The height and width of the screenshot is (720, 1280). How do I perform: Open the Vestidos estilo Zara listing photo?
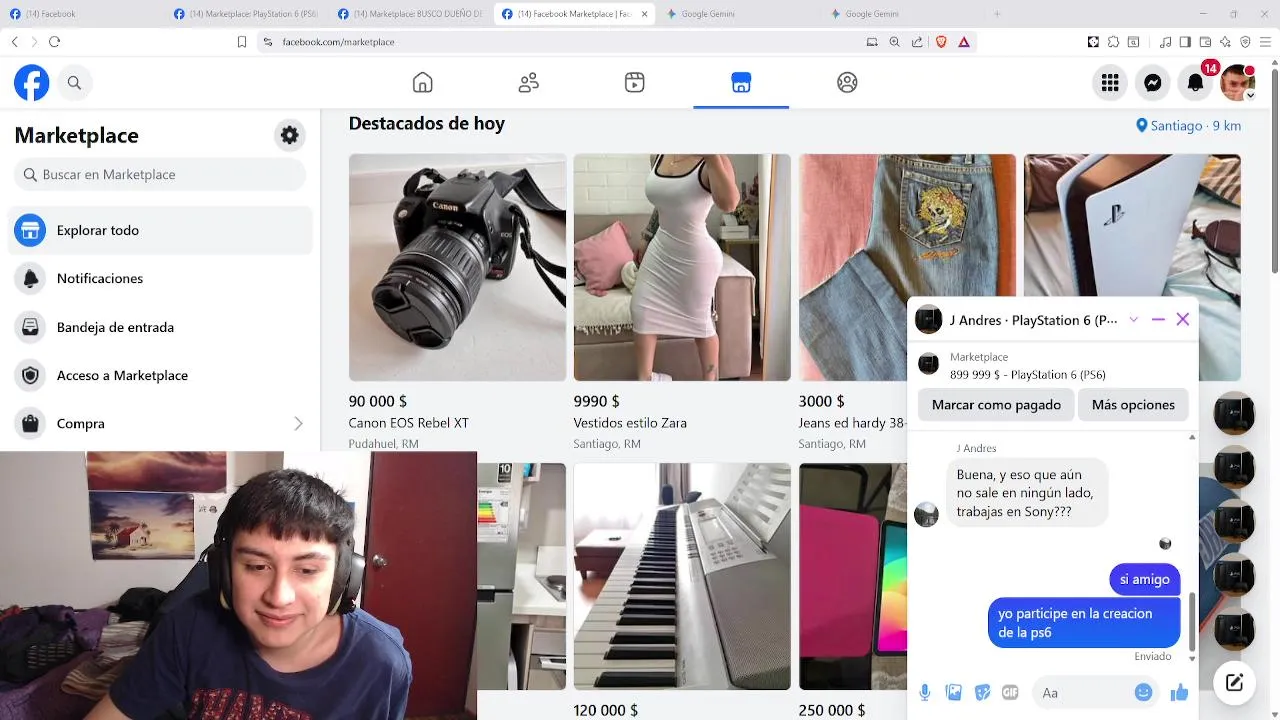tap(682, 267)
